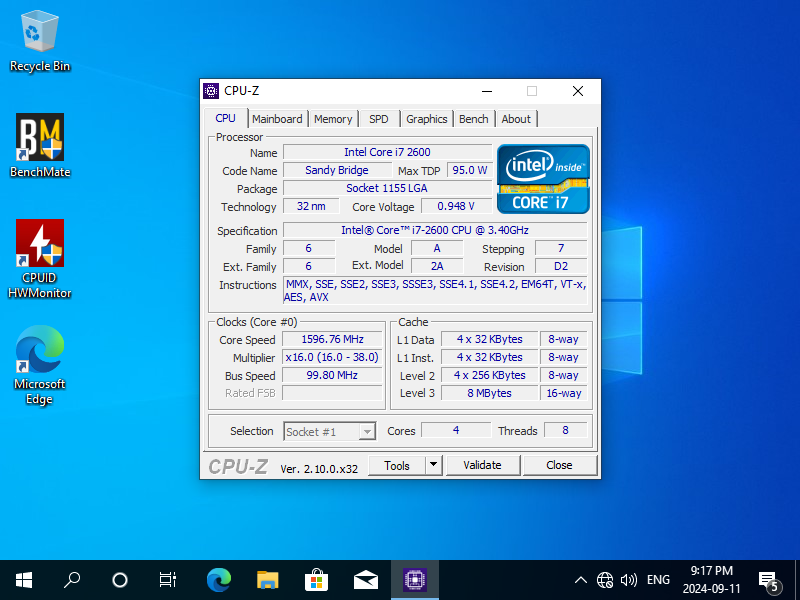Switch to the Bench tab

473,119
